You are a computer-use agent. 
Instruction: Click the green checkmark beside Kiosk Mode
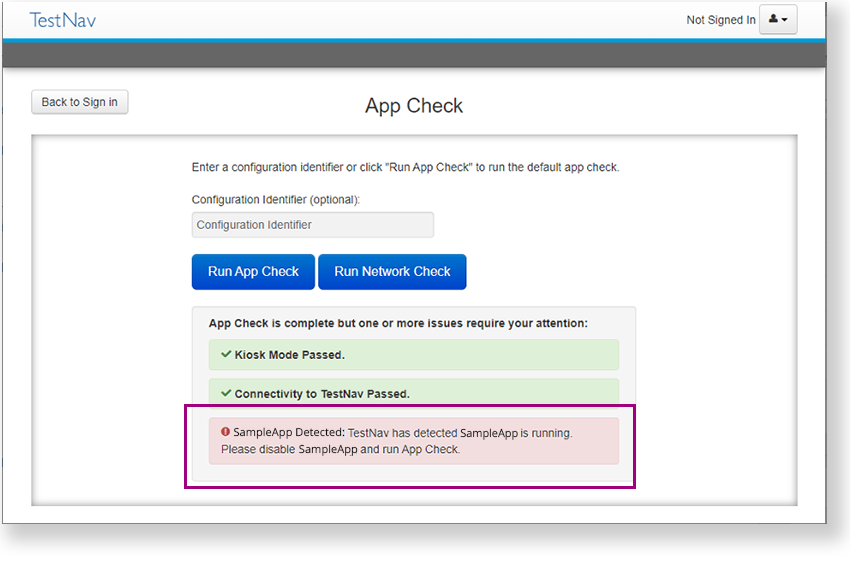(x=226, y=354)
